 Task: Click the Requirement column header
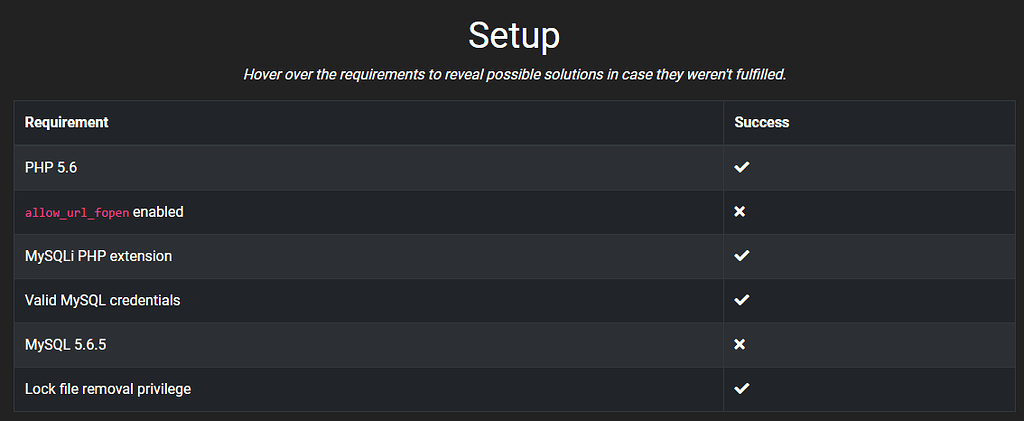[x=66, y=122]
